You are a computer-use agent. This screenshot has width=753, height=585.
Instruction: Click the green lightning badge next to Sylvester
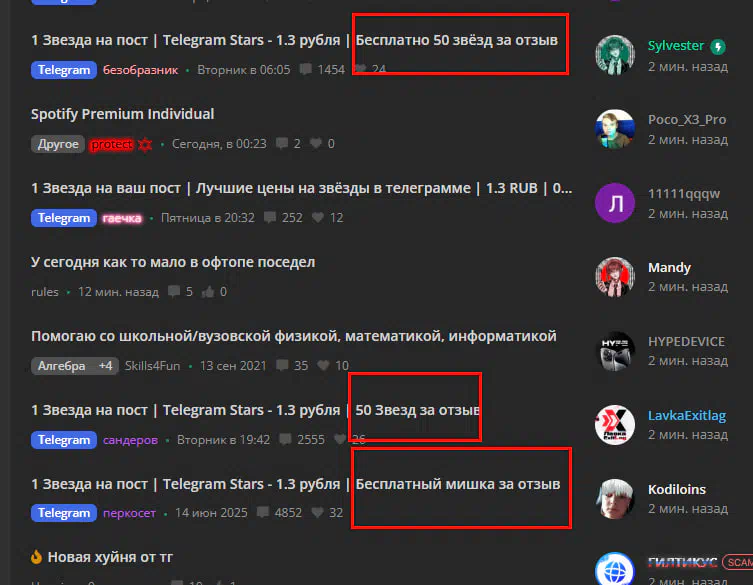[718, 47]
